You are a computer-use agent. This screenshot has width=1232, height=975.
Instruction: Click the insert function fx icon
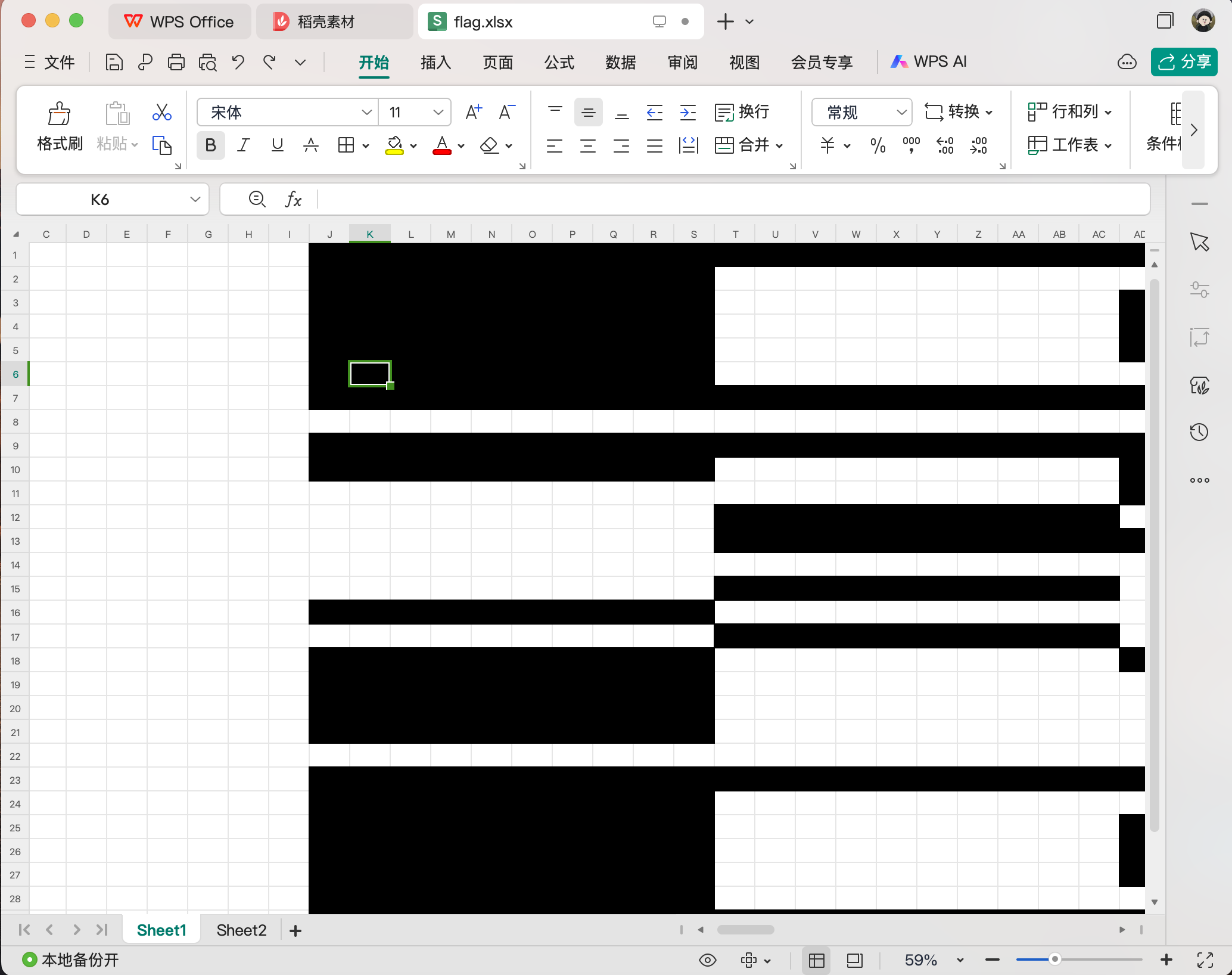293,200
